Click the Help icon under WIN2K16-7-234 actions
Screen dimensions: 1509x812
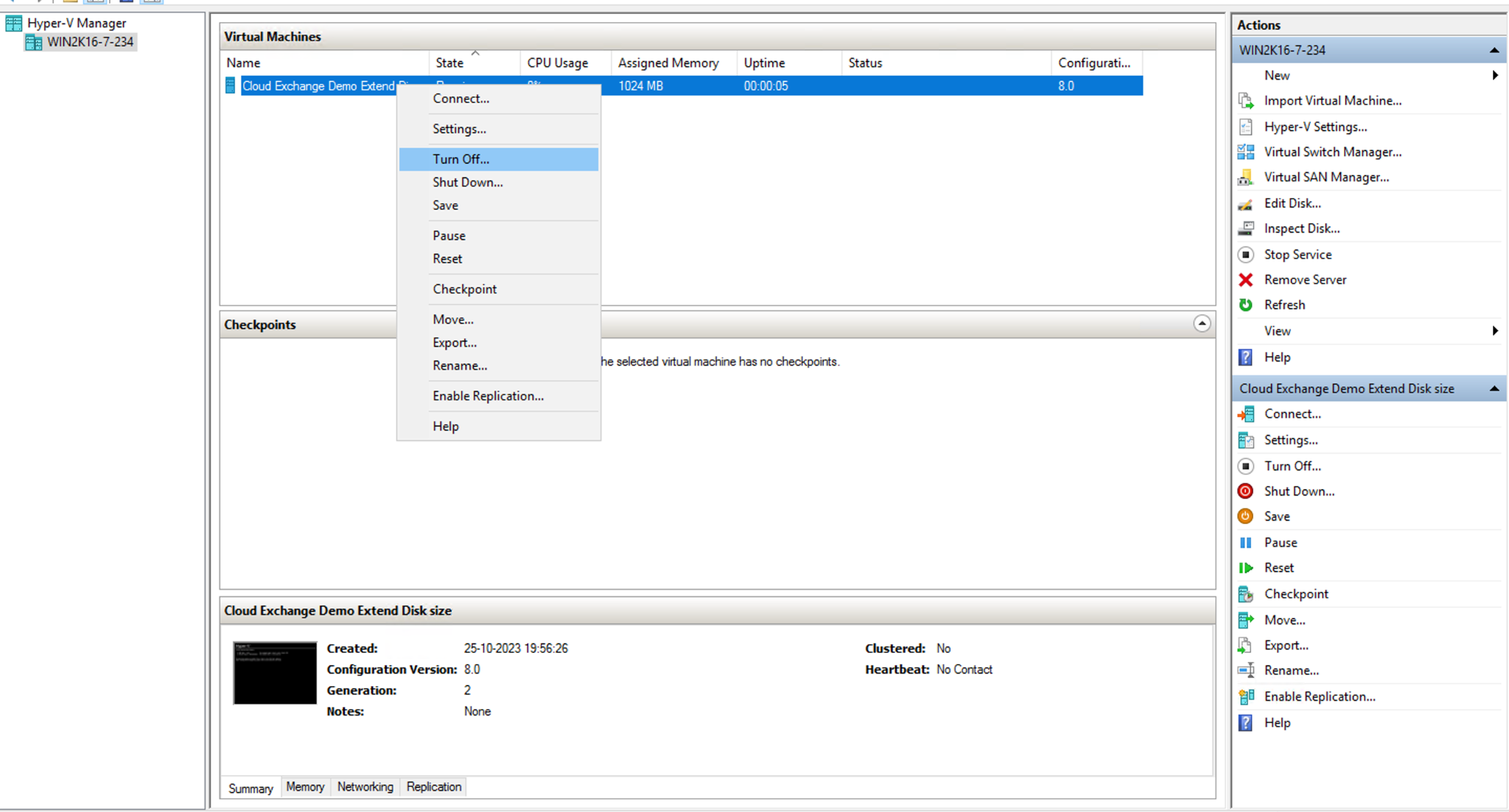click(x=1246, y=357)
